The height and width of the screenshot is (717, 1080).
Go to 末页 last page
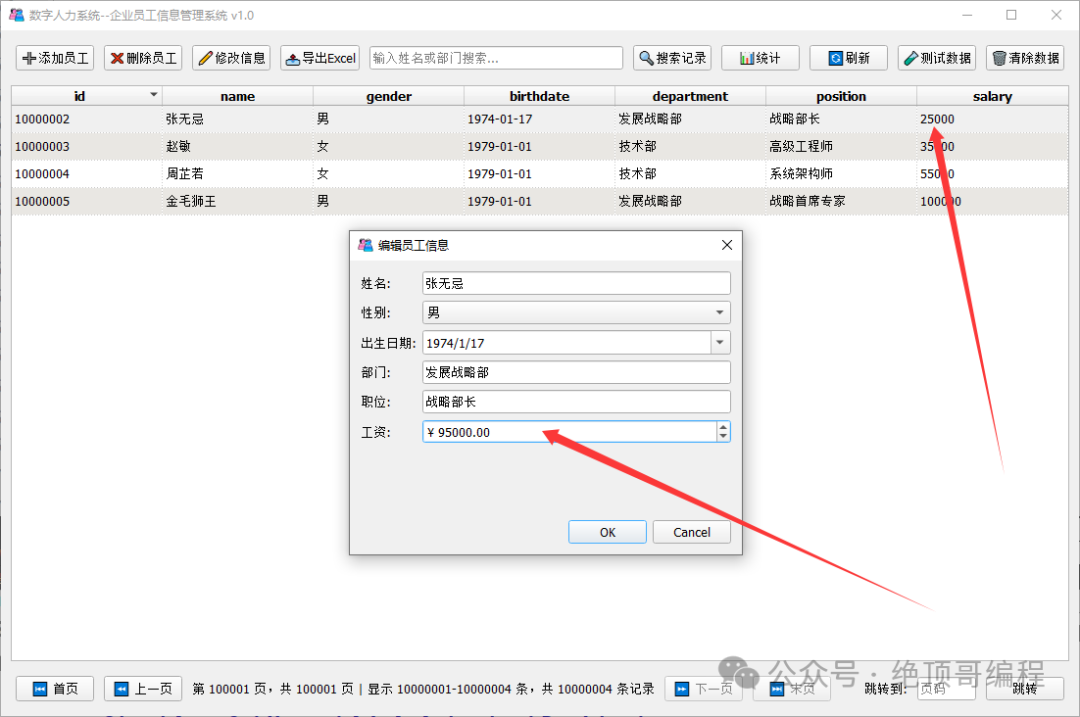click(x=791, y=689)
